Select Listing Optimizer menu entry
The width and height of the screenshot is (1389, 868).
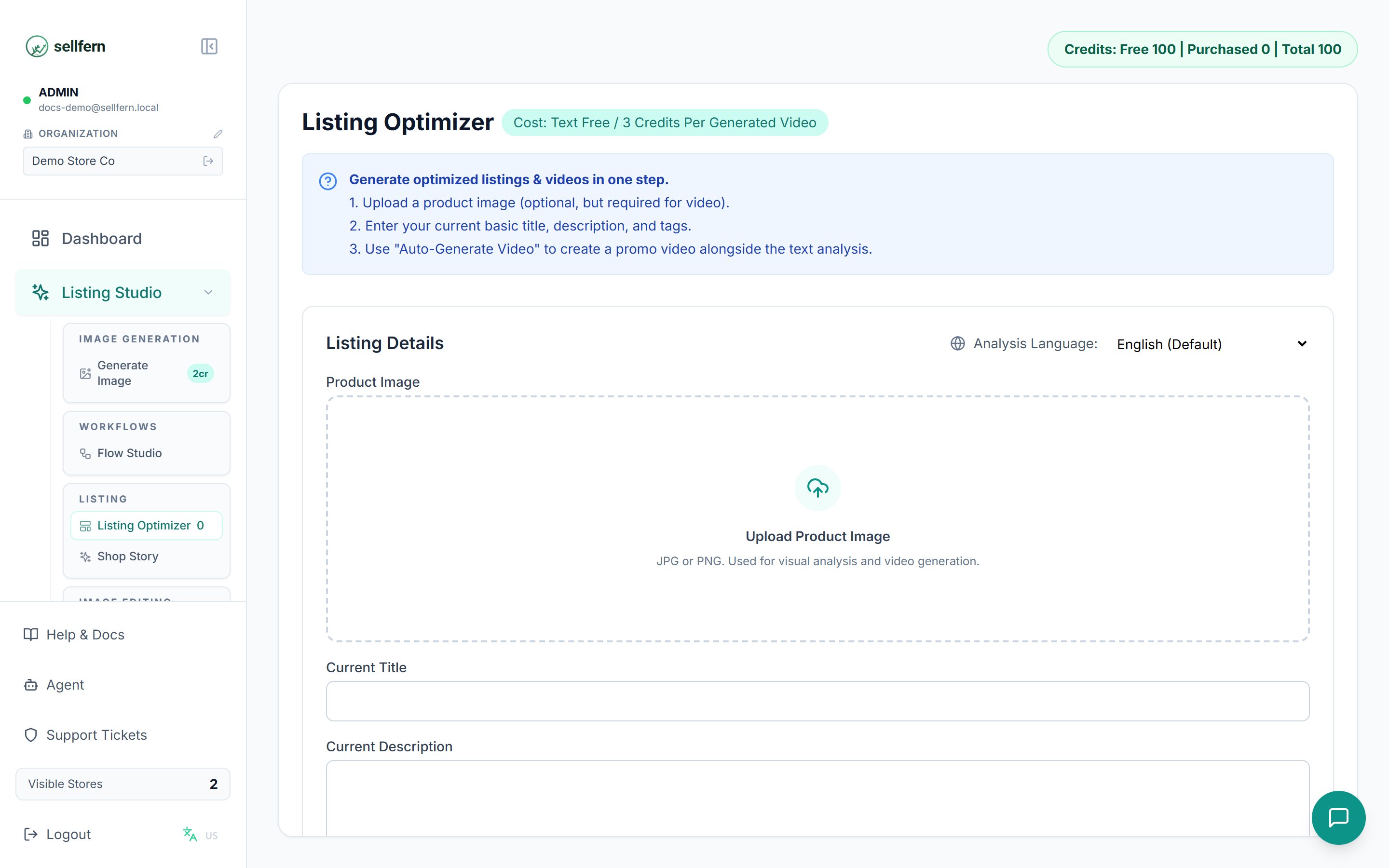146,526
